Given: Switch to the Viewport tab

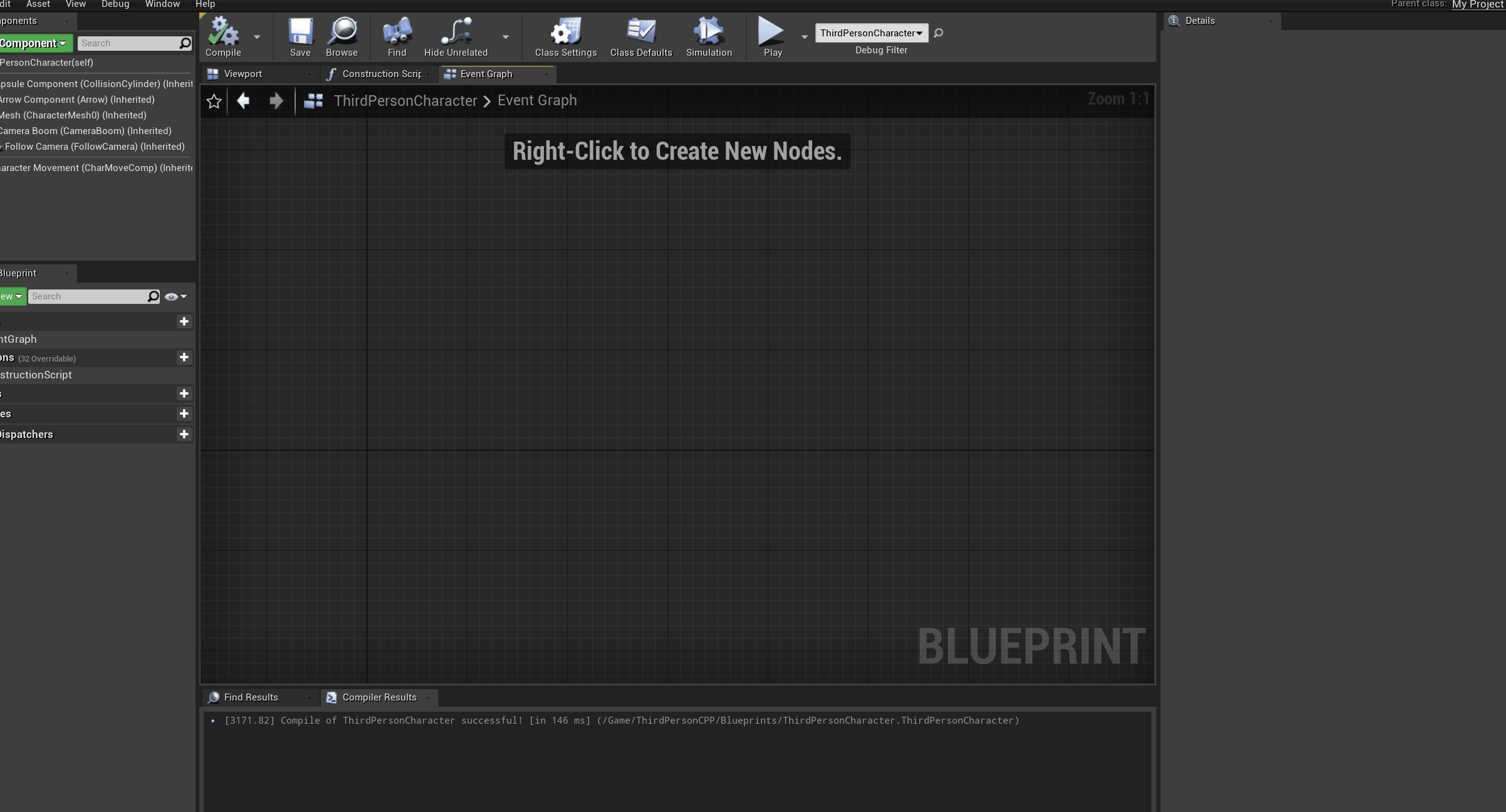Looking at the screenshot, I should [242, 73].
